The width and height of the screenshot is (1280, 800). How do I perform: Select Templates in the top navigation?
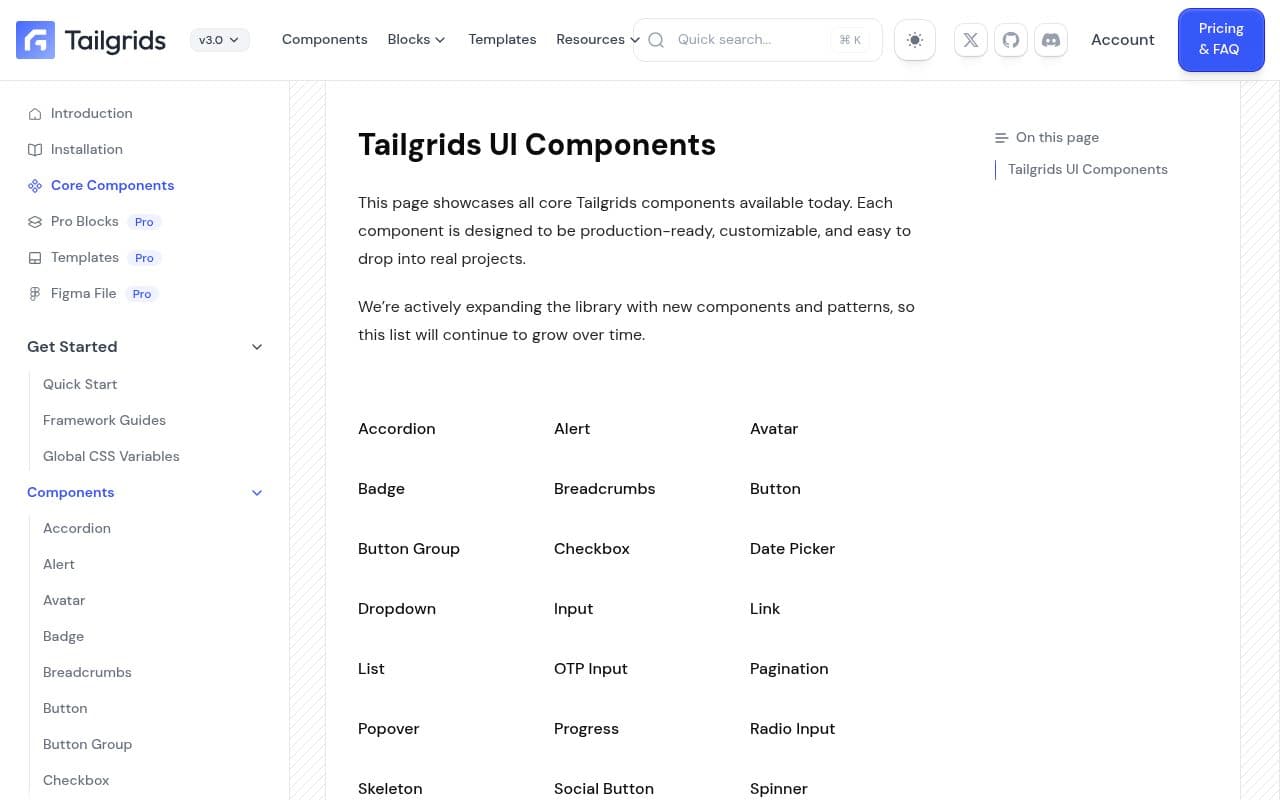tap(502, 39)
